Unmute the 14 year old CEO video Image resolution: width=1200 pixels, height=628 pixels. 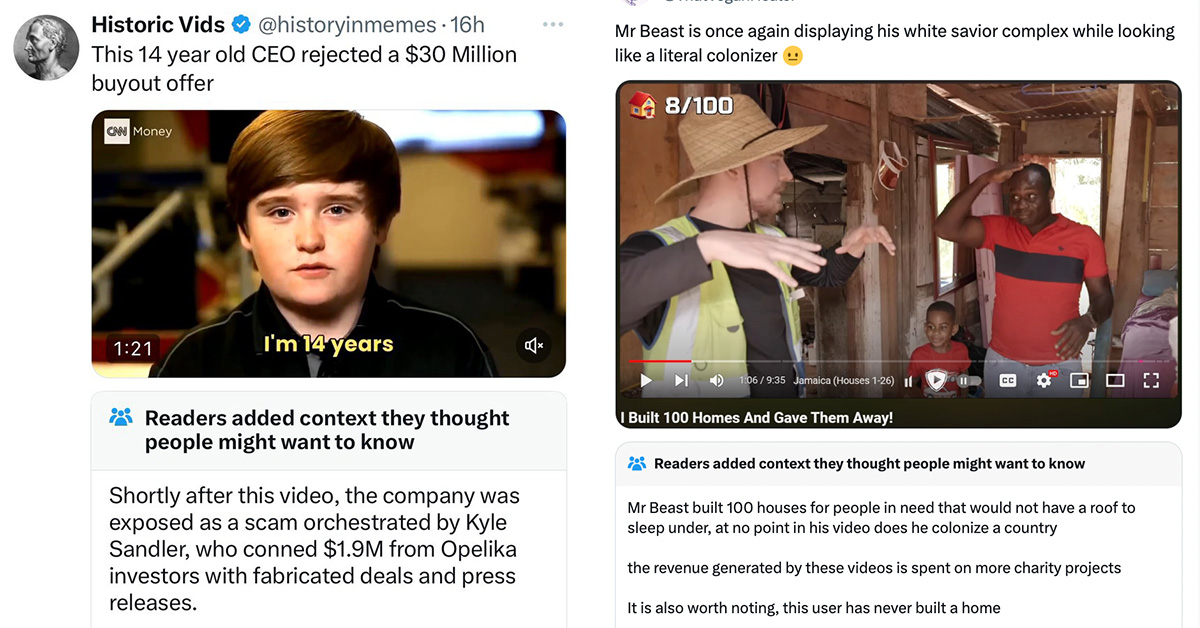[x=534, y=346]
